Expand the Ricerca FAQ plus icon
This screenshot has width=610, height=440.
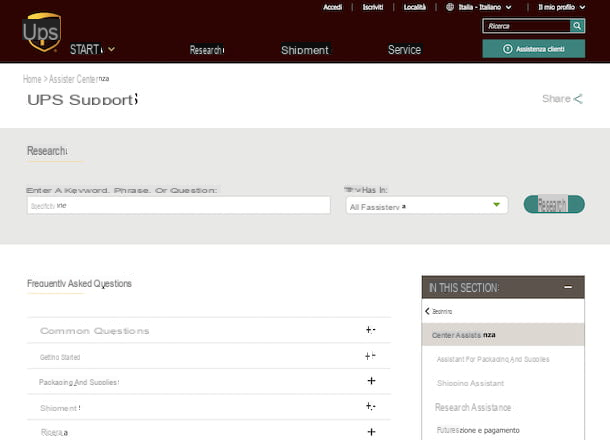point(372,432)
